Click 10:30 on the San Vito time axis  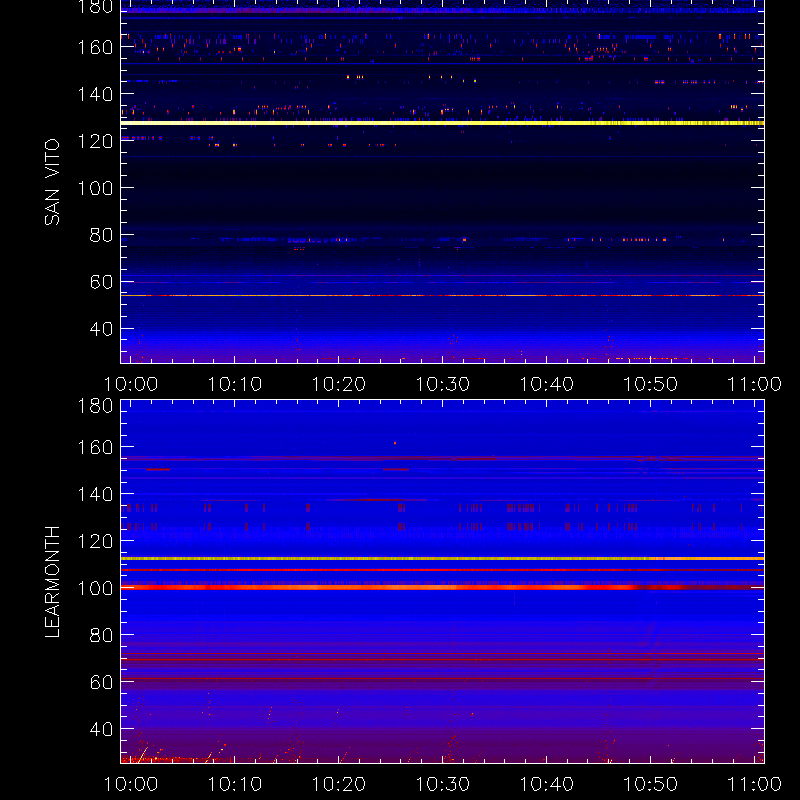point(443,384)
